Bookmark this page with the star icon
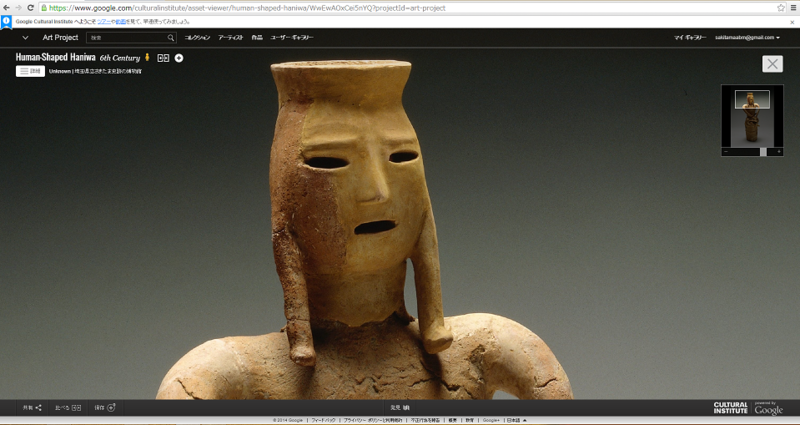This screenshot has height=425, width=800. click(x=781, y=8)
